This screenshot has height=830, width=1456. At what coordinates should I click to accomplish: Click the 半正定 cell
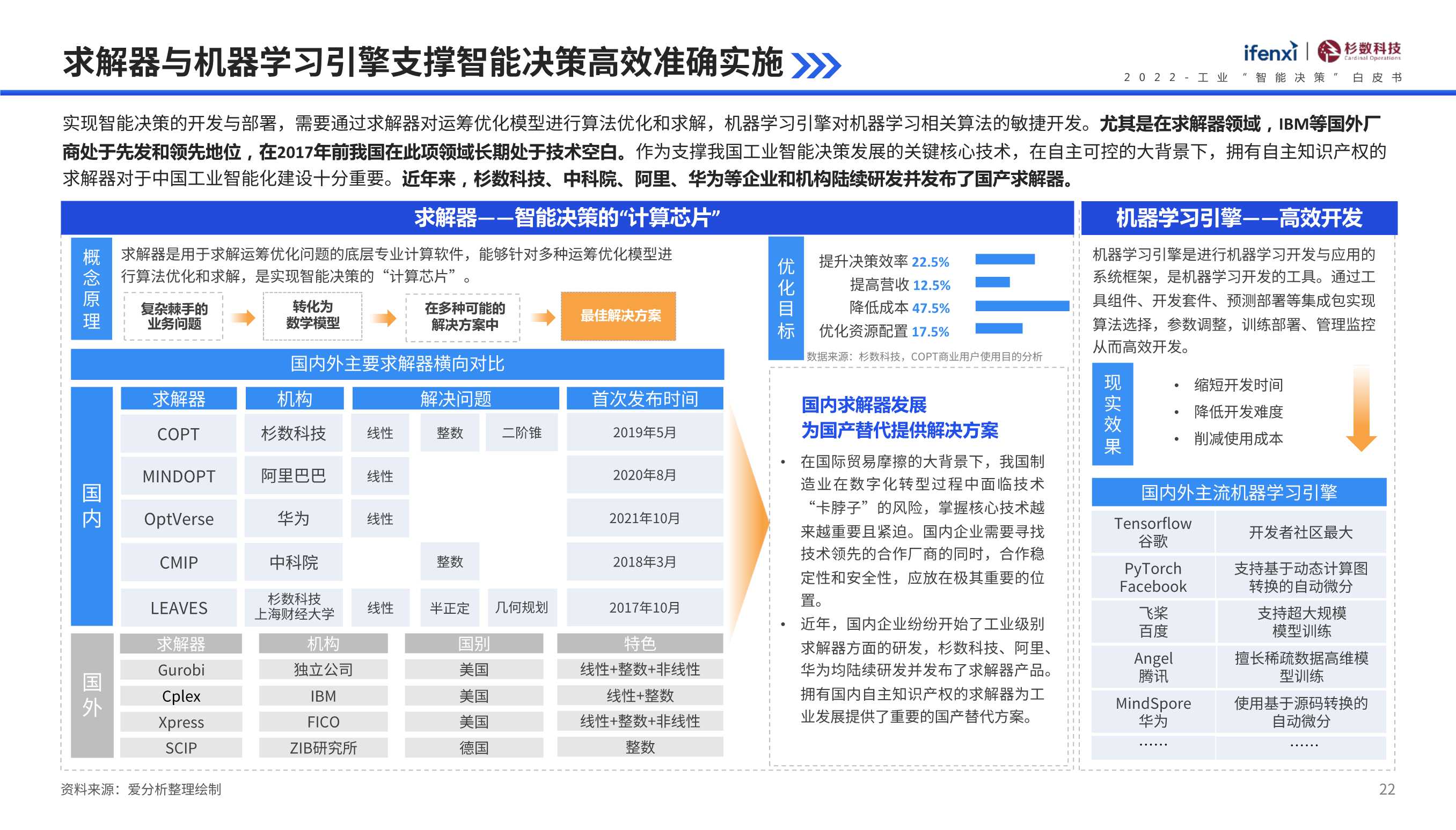[x=449, y=608]
